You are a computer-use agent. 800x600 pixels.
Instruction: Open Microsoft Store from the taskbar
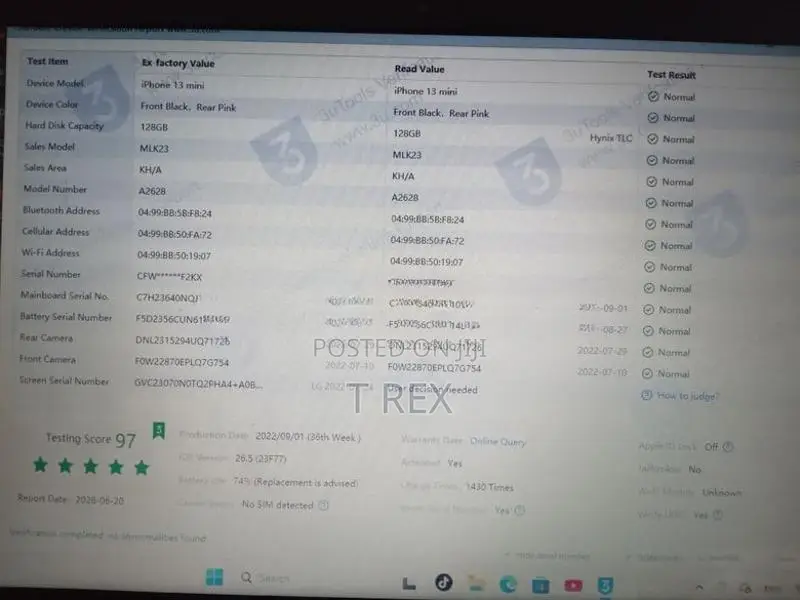tap(540, 586)
